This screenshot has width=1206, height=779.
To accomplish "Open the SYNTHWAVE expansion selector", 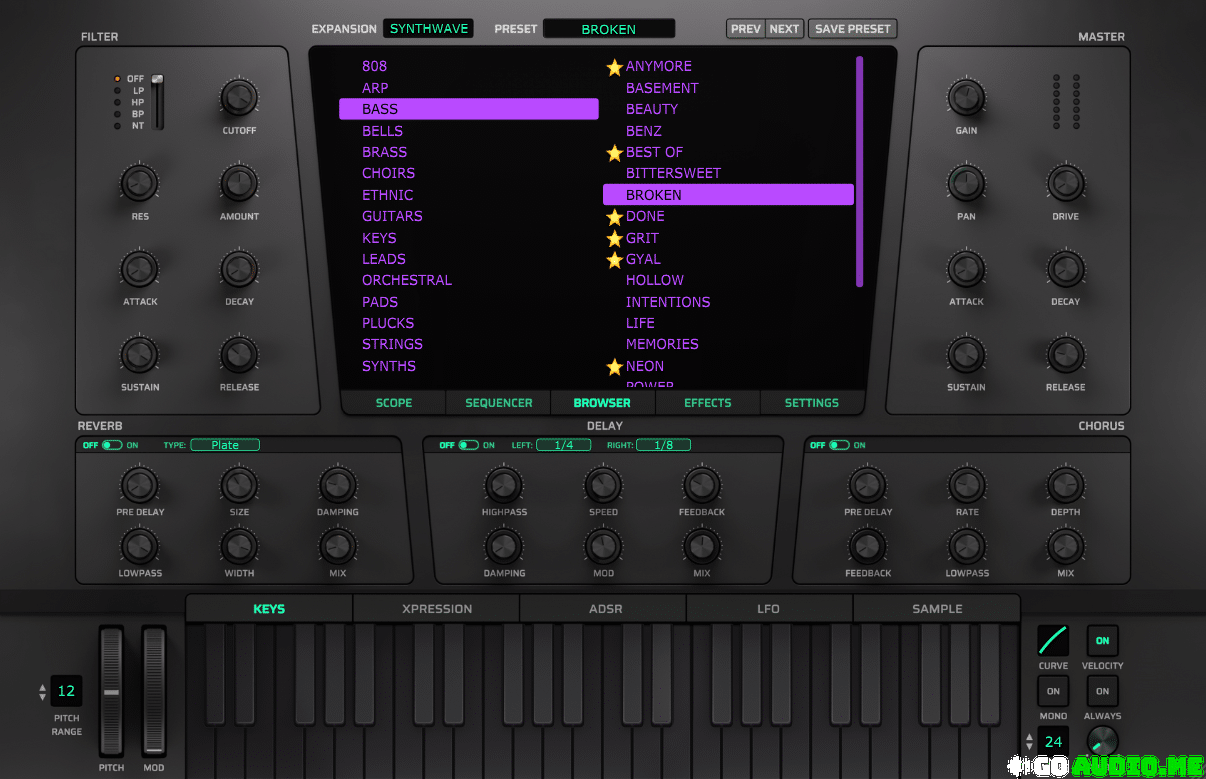I will (428, 29).
